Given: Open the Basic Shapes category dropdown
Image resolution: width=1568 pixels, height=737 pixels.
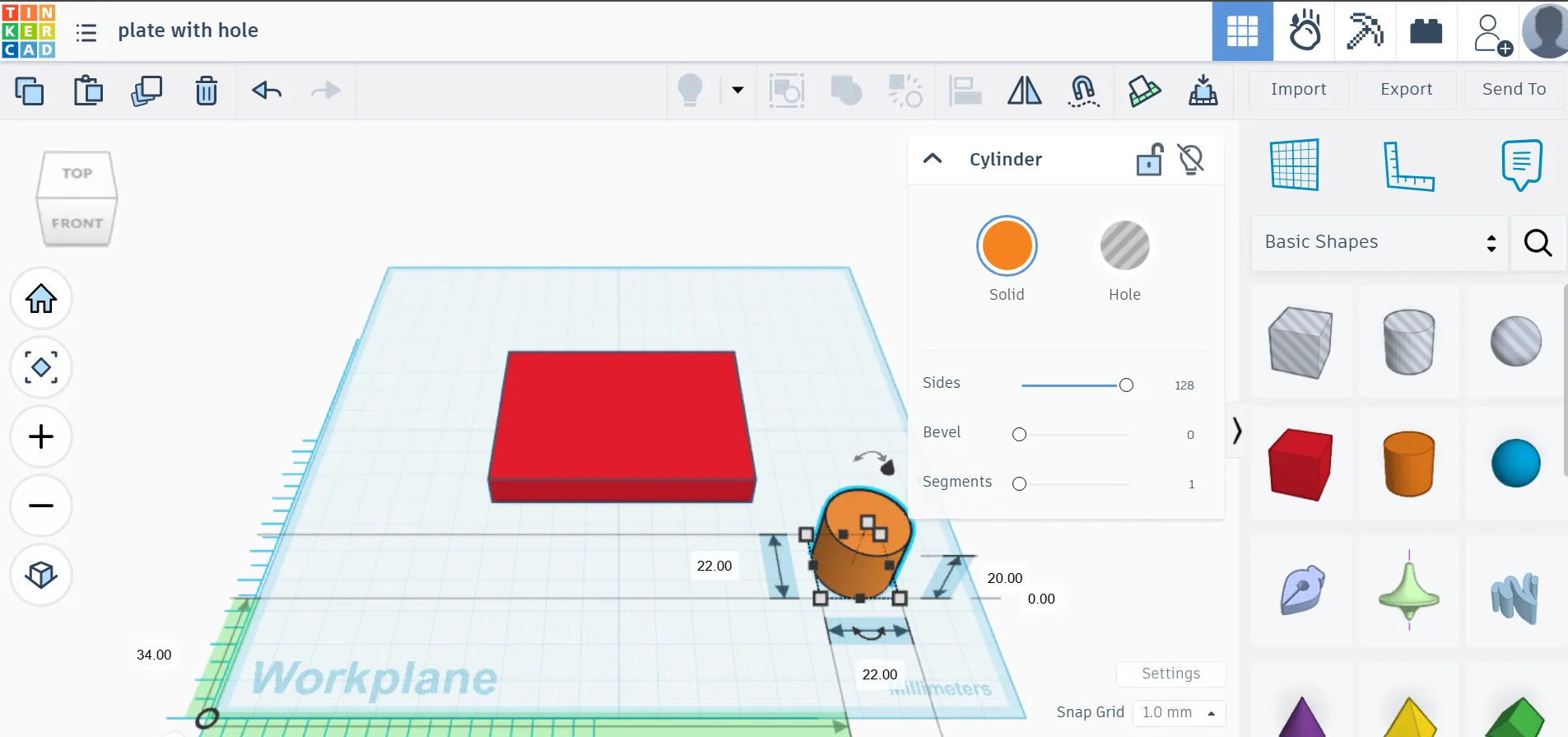Looking at the screenshot, I should 1380,242.
